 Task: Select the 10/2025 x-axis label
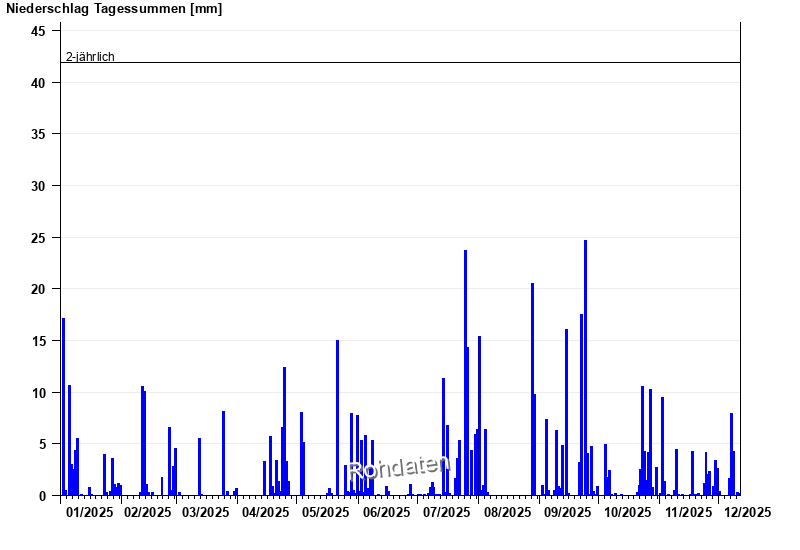click(626, 512)
